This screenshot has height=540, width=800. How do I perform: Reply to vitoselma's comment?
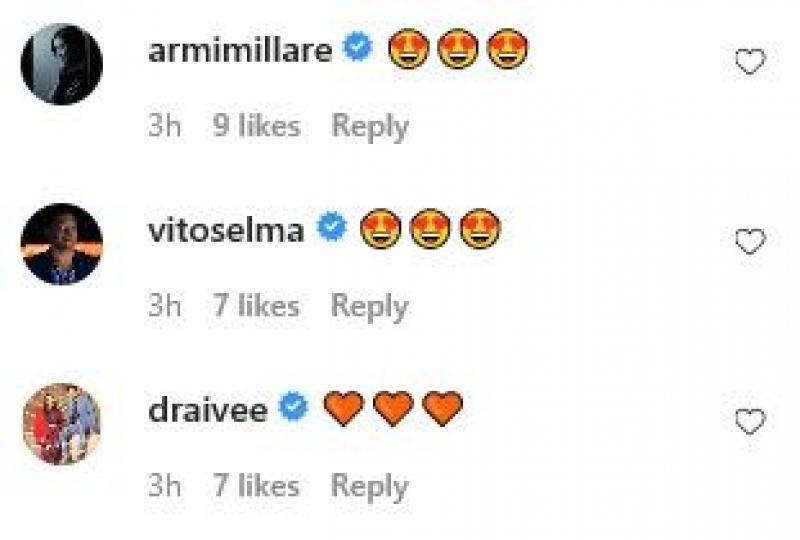coord(370,307)
